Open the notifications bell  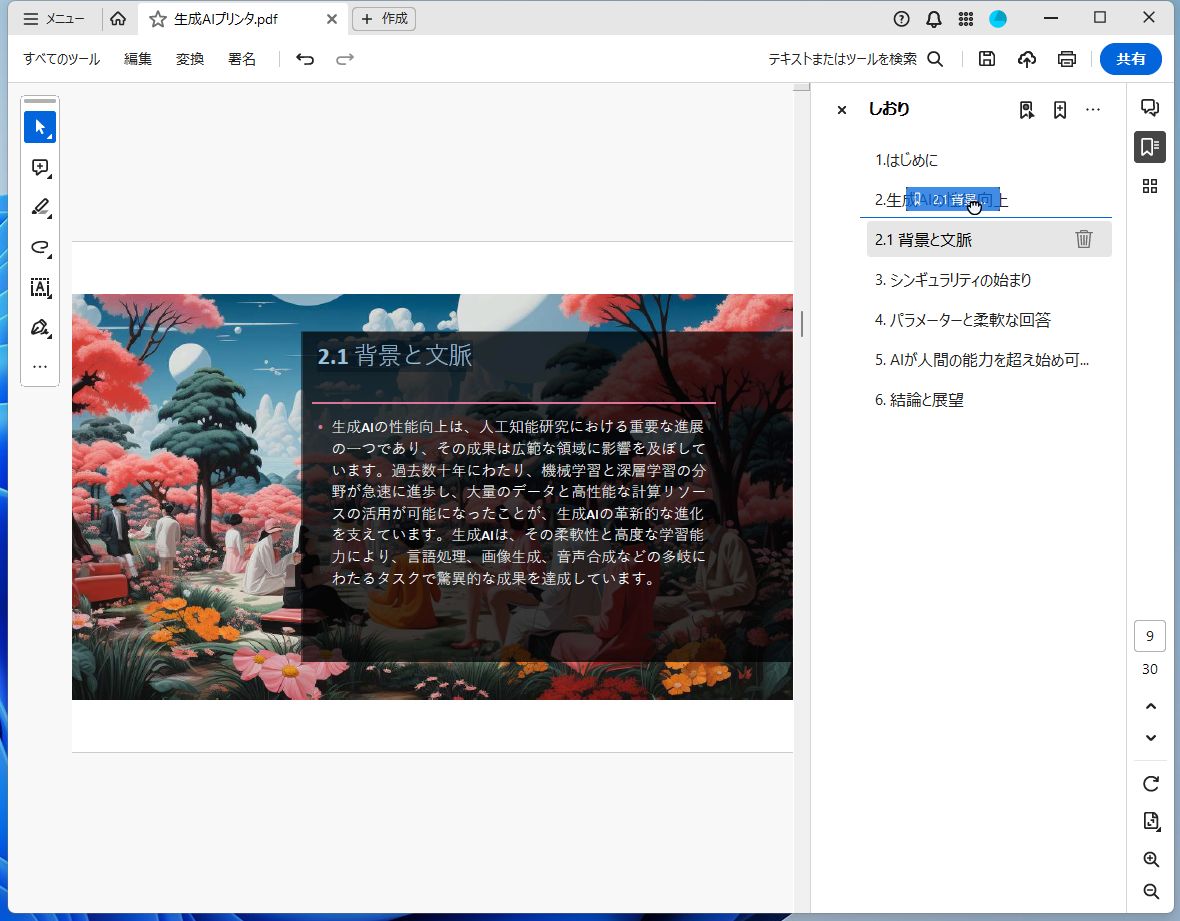[933, 19]
